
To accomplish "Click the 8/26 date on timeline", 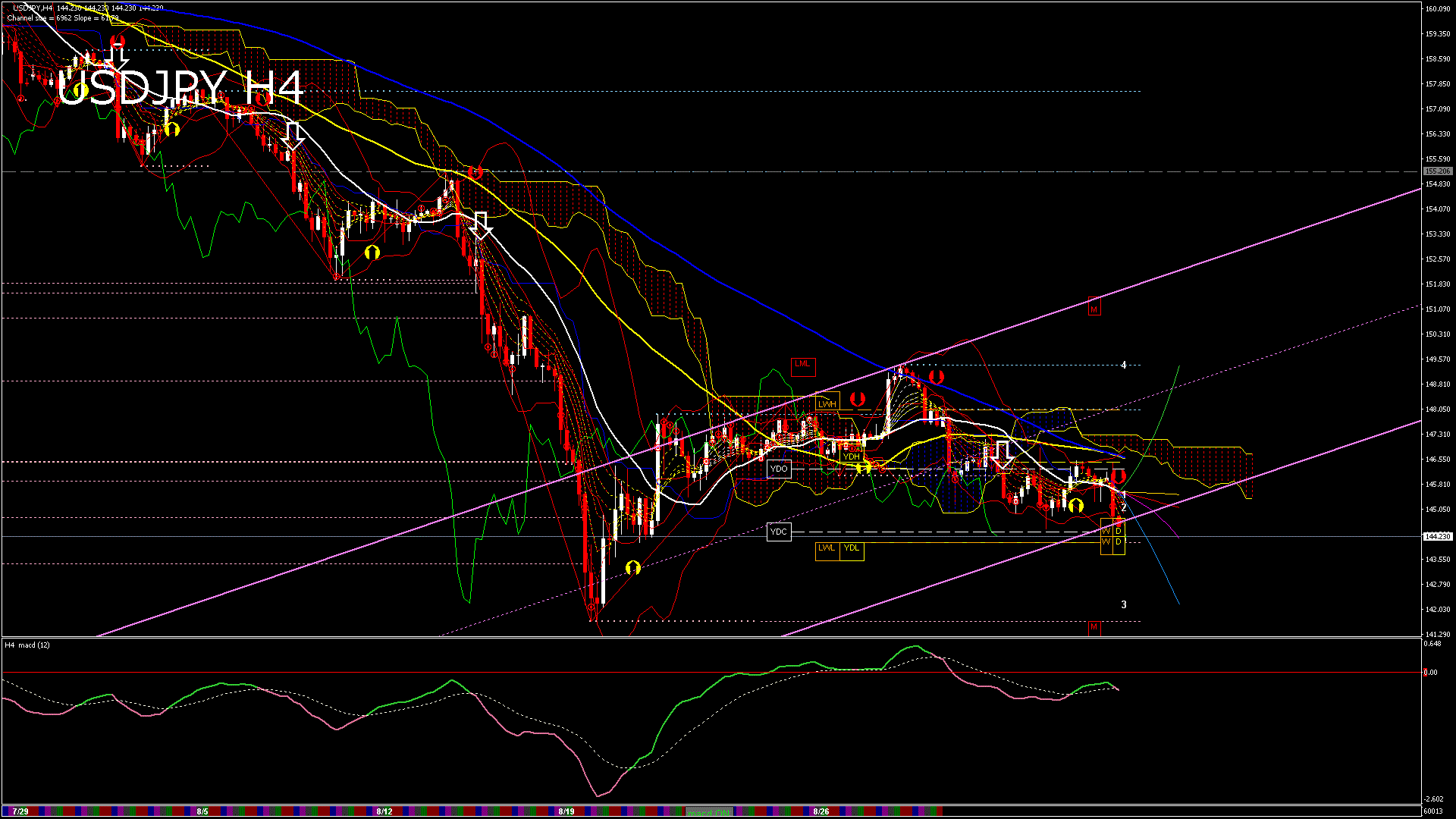I will pyautogui.click(x=821, y=811).
